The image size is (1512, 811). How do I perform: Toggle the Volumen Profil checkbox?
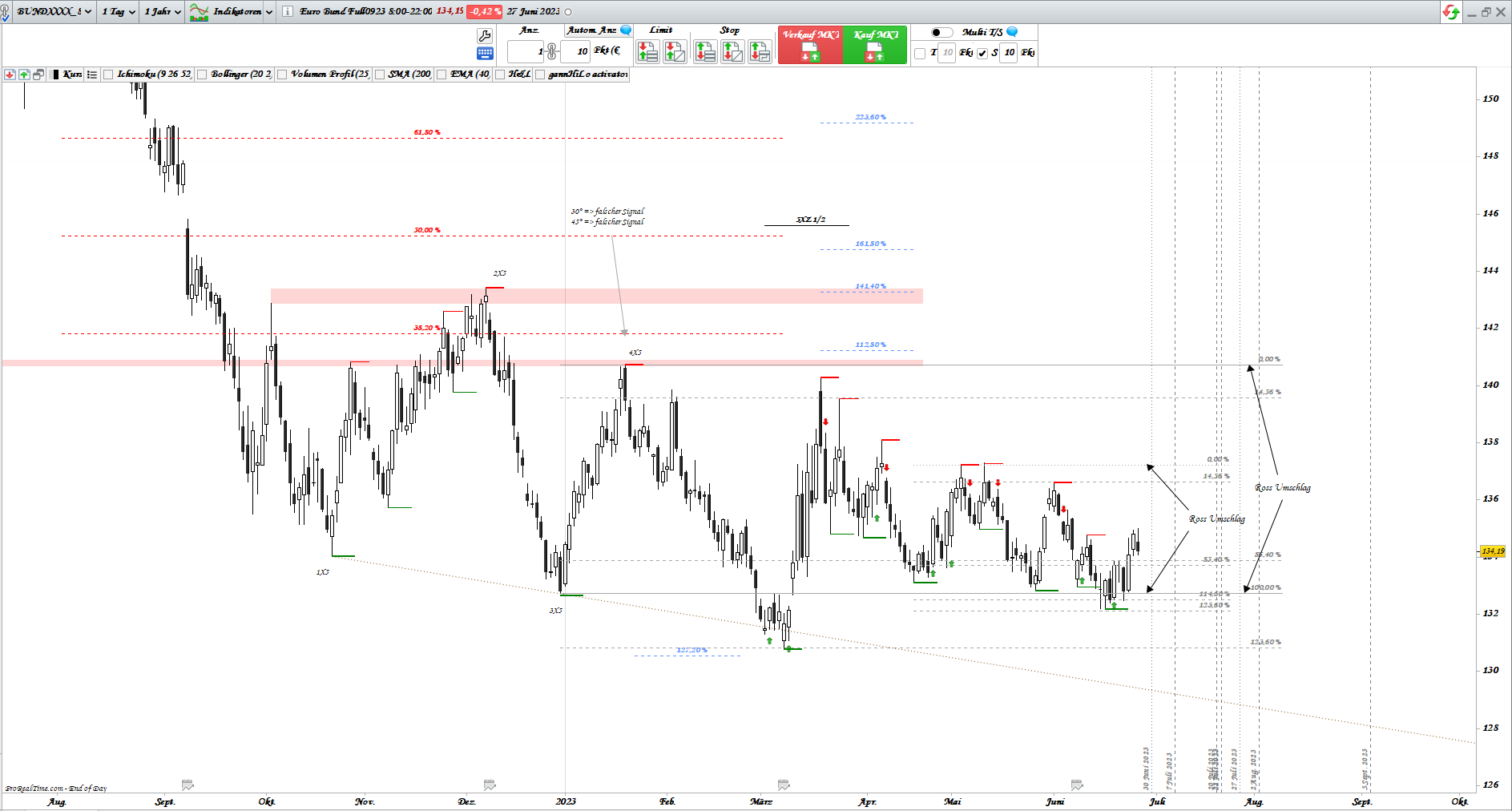point(282,75)
